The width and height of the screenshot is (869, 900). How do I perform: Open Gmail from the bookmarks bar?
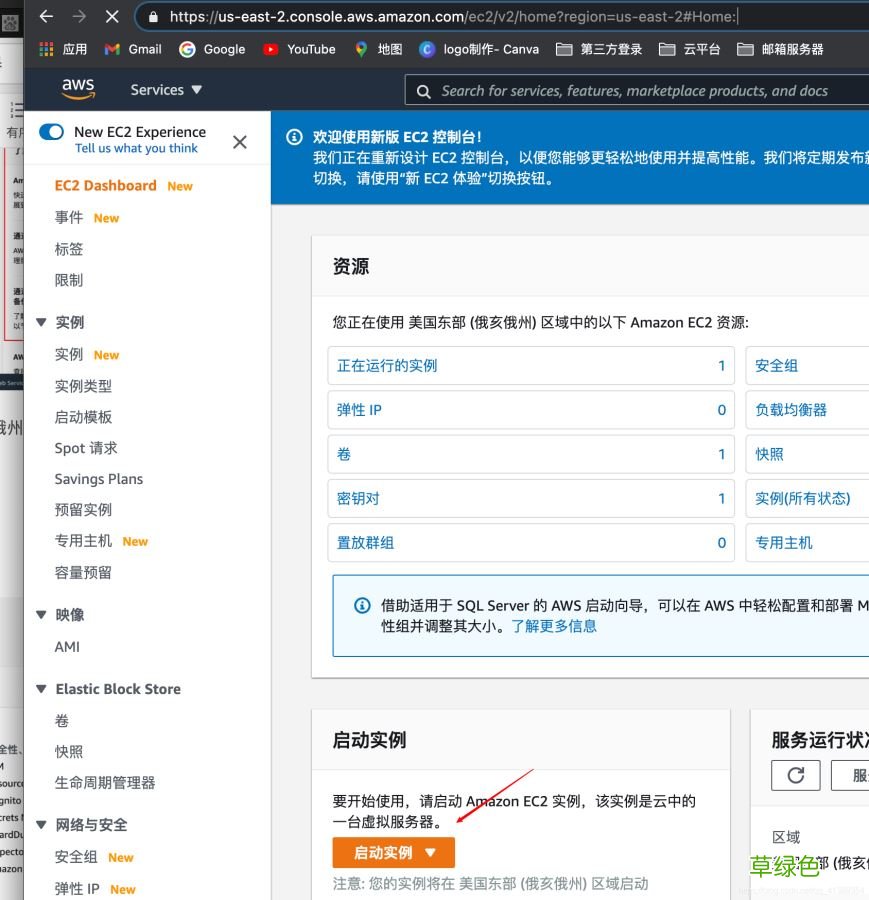click(132, 47)
